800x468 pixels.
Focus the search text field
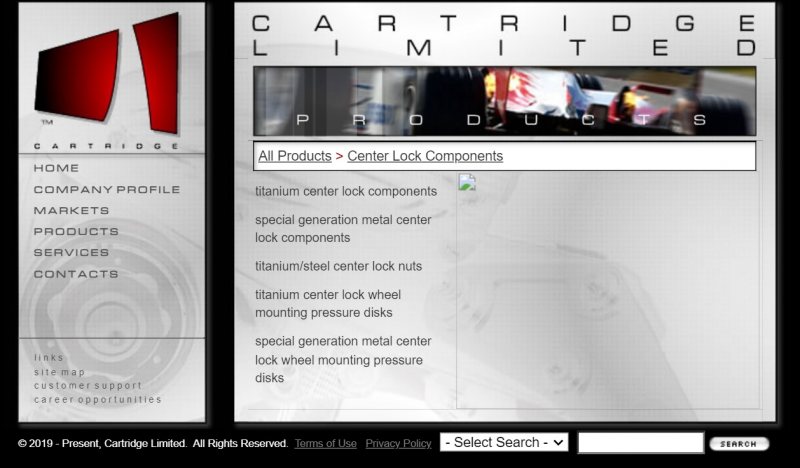tap(641, 442)
